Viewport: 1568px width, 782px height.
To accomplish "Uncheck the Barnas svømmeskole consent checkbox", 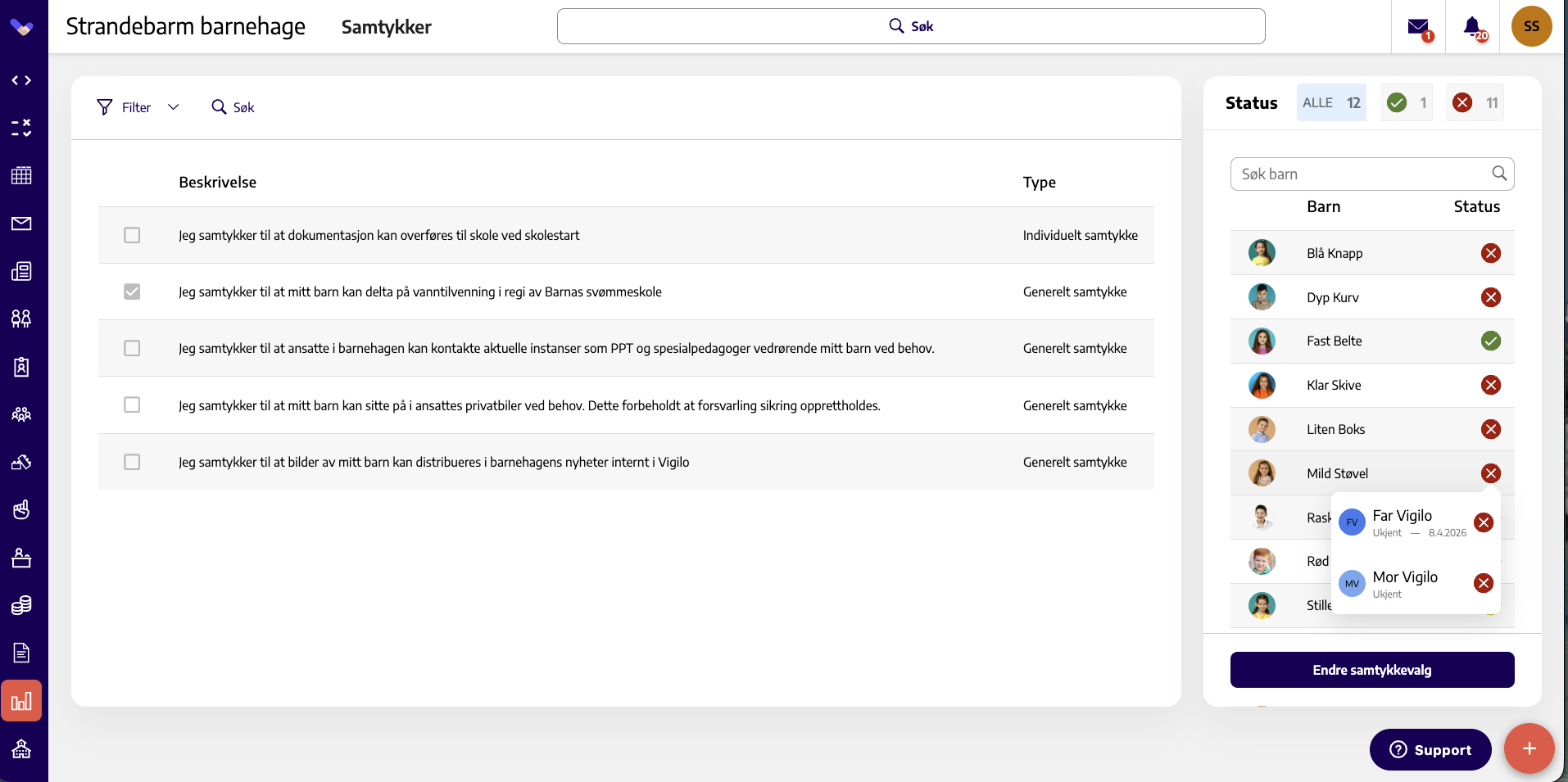I will [x=132, y=292].
